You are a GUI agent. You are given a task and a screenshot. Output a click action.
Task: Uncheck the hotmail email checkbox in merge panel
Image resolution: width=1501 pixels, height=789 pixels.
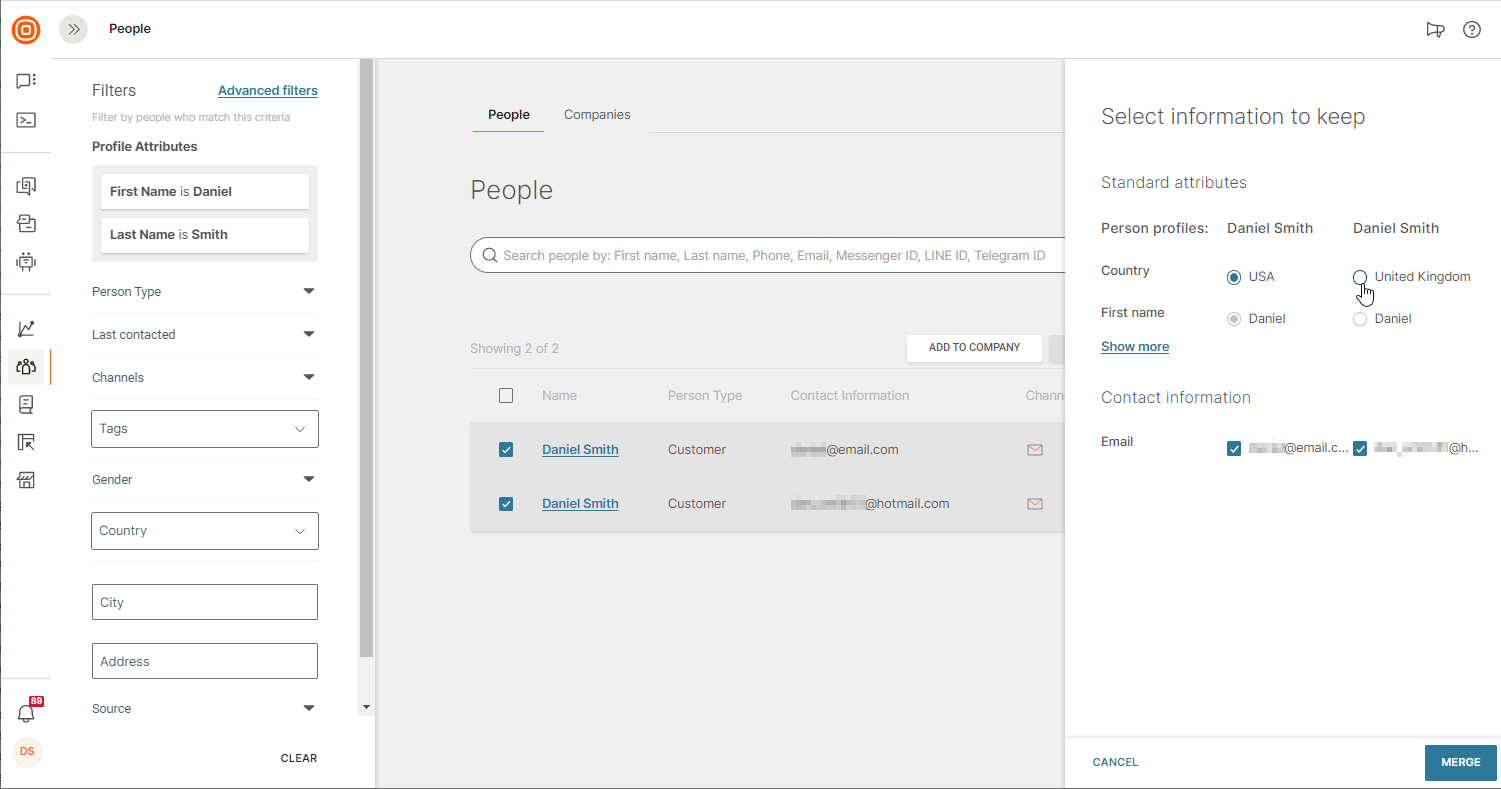pyautogui.click(x=1360, y=449)
